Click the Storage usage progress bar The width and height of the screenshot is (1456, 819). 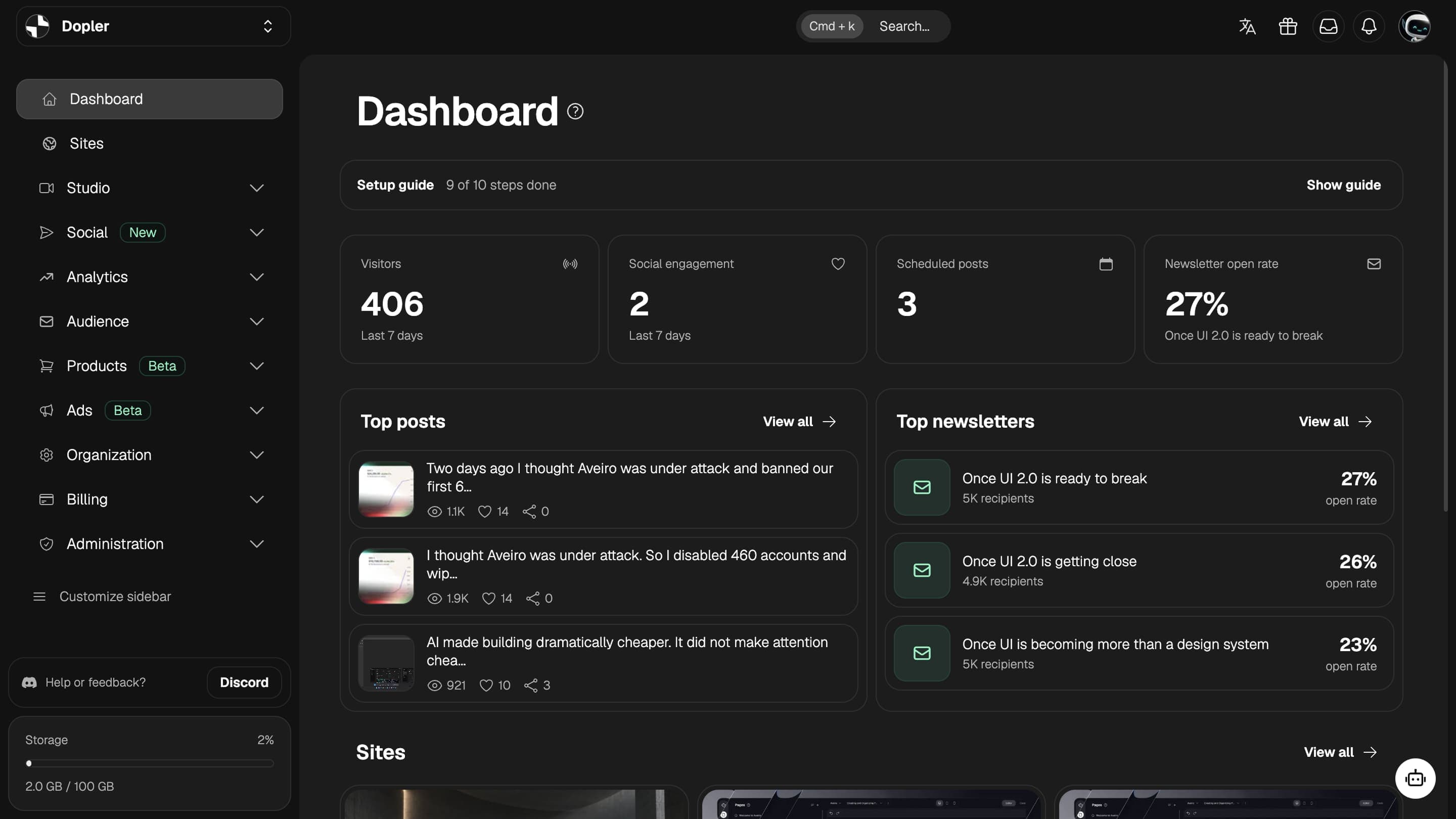coord(149,763)
